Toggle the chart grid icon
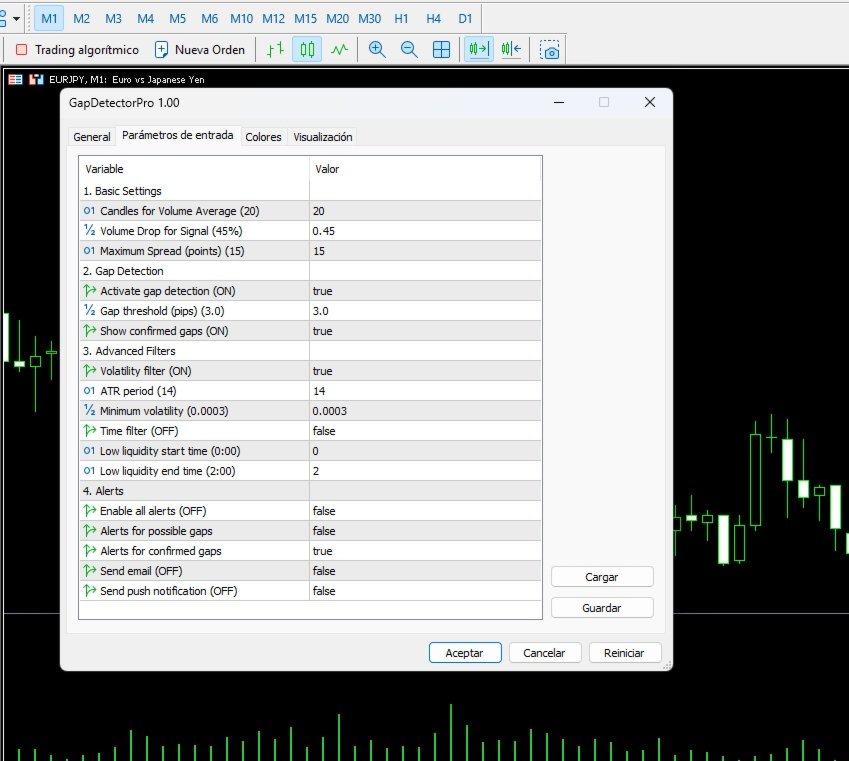This screenshot has width=849, height=761. (441, 50)
